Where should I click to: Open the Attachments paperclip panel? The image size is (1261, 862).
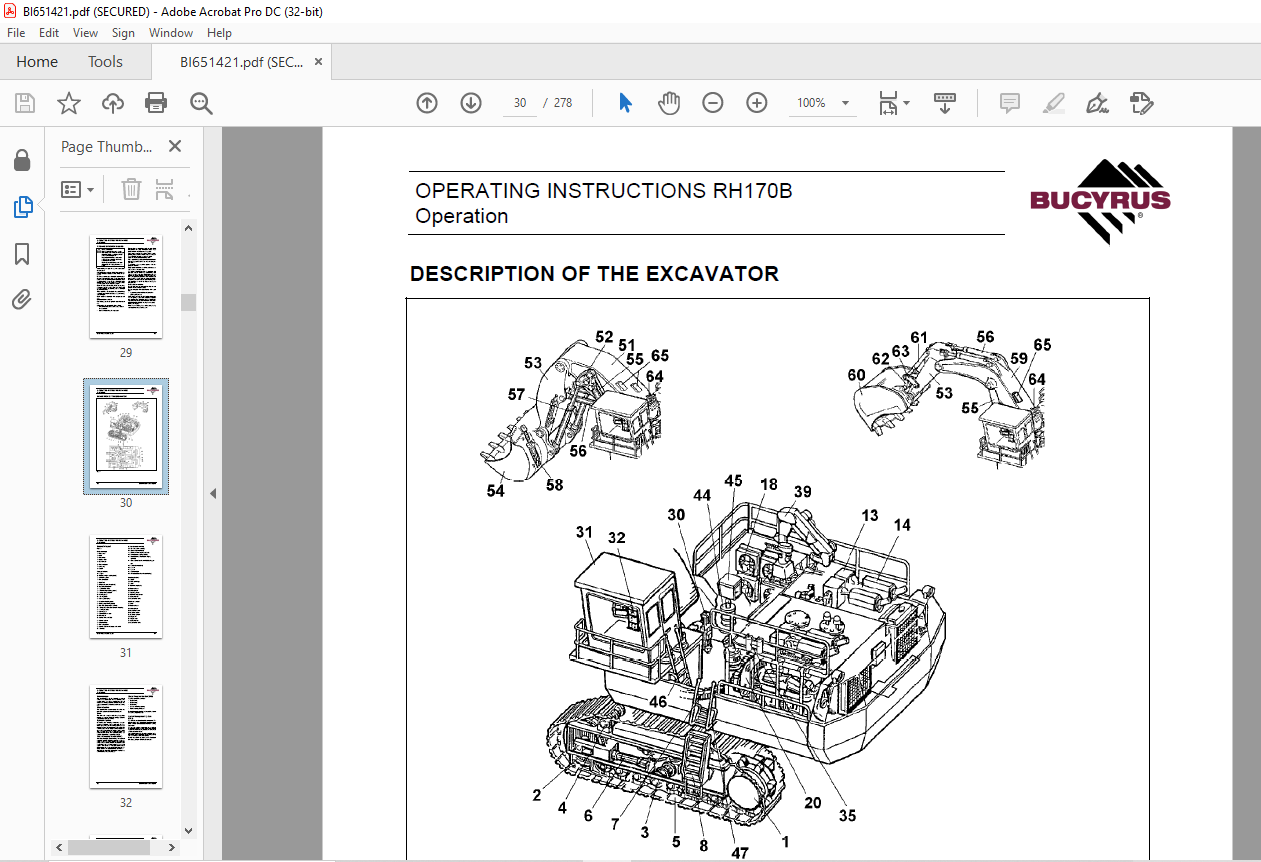pos(22,299)
